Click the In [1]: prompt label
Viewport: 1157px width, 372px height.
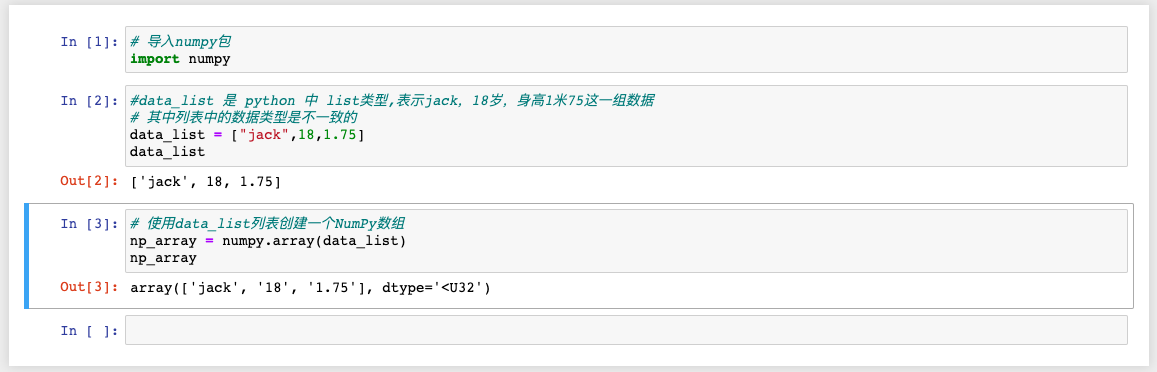(x=89, y=41)
